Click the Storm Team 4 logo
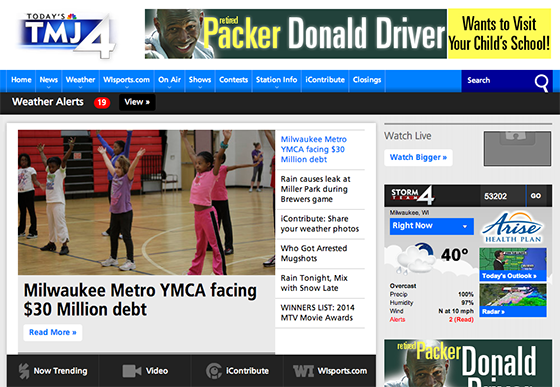Screen dimensions: 560x387 click(x=412, y=195)
